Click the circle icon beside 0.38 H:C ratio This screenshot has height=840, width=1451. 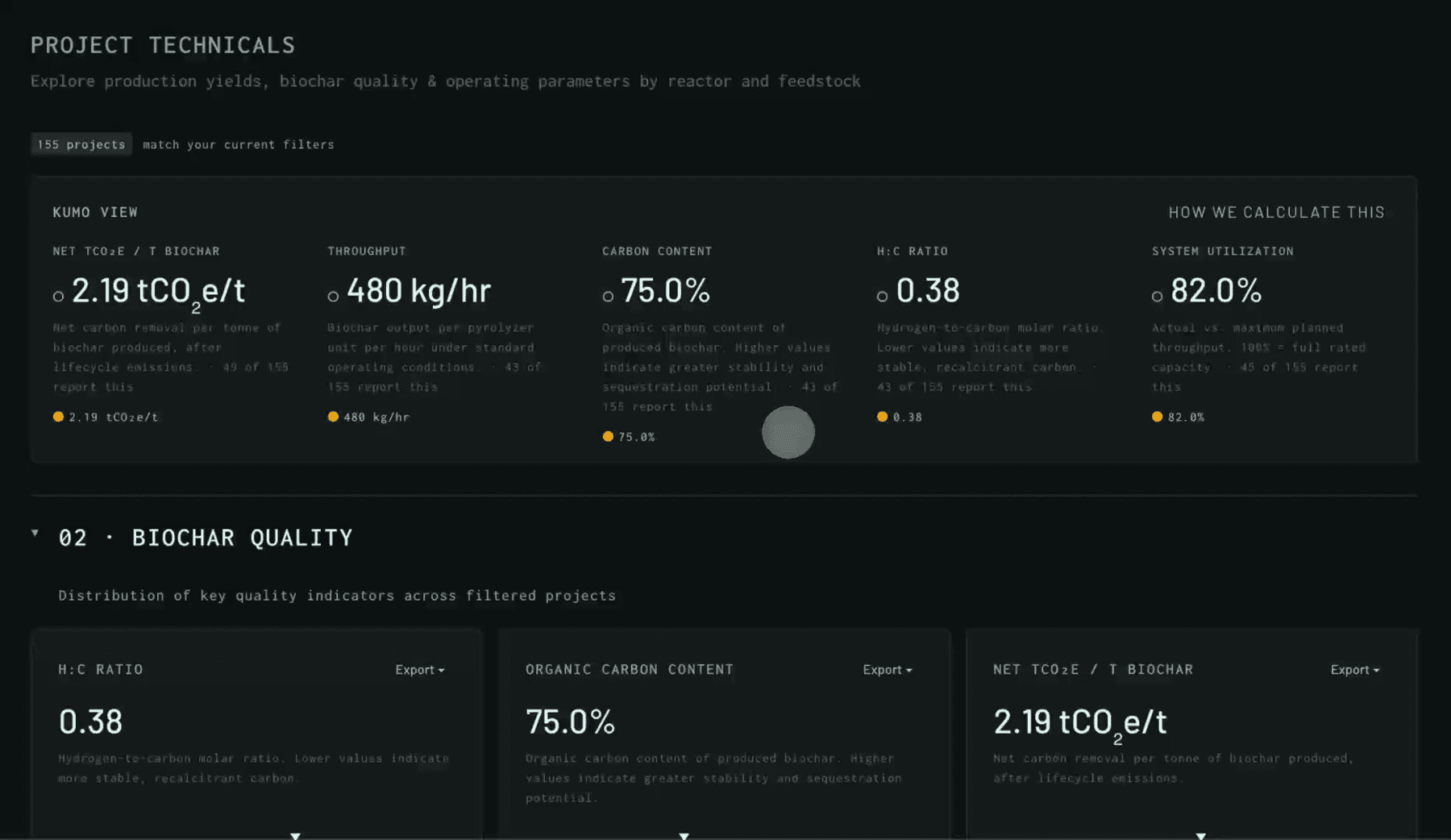click(x=883, y=297)
